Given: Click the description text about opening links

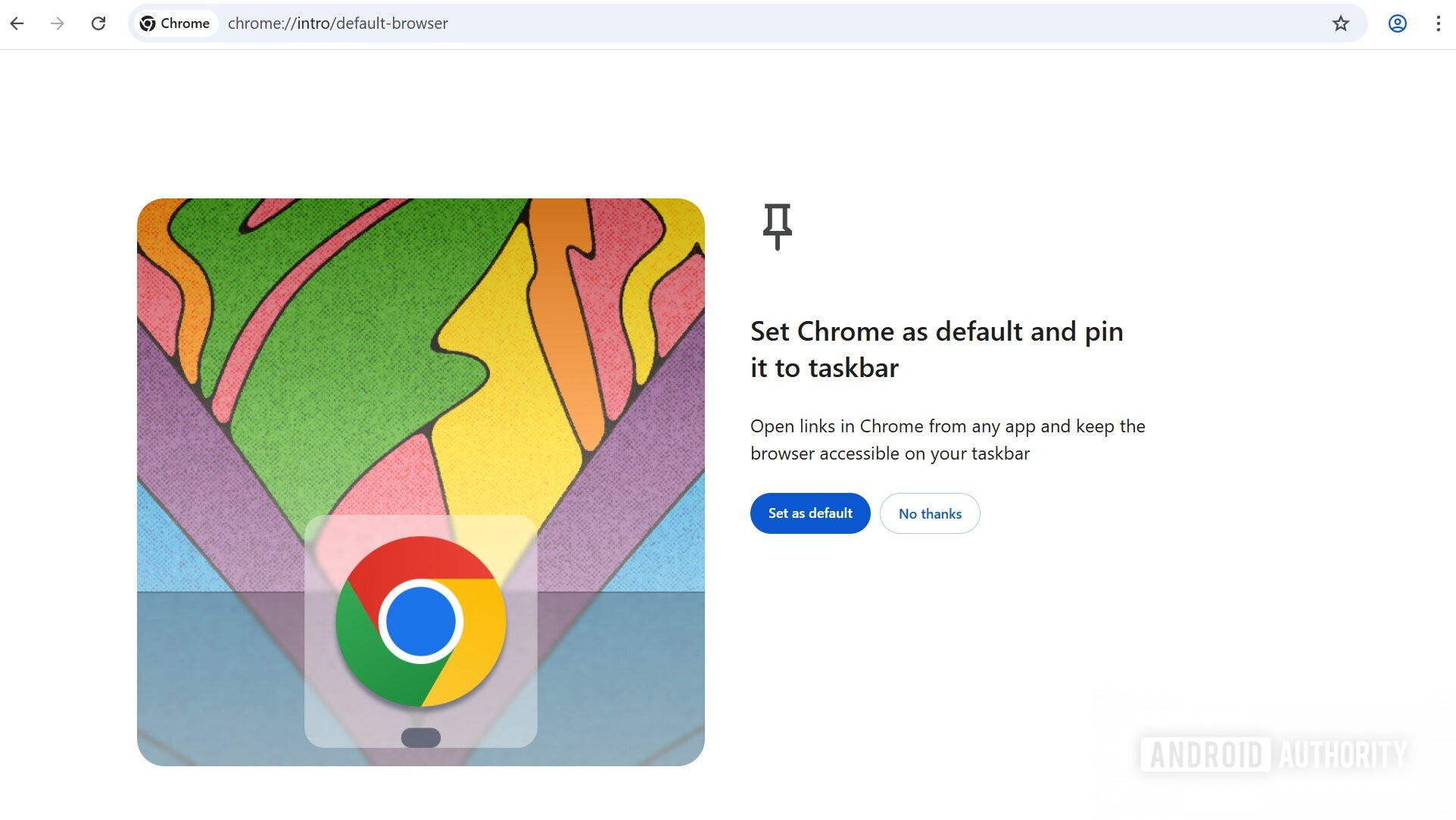Looking at the screenshot, I should pos(947,439).
